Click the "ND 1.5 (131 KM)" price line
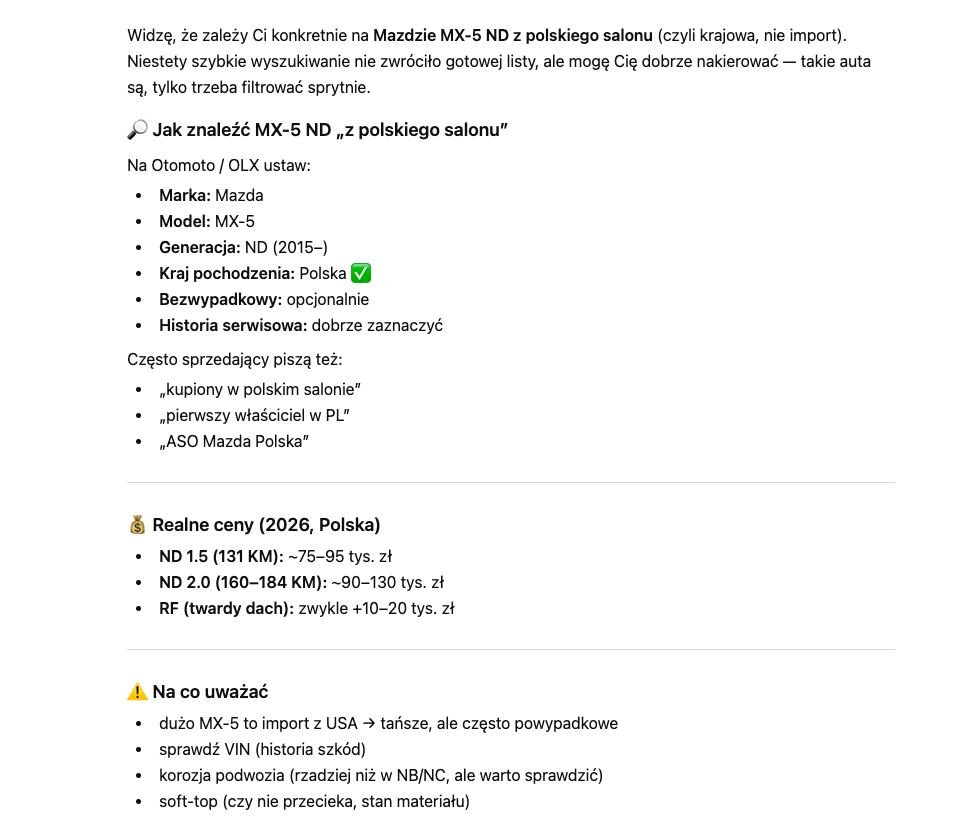972x834 pixels. [282, 556]
